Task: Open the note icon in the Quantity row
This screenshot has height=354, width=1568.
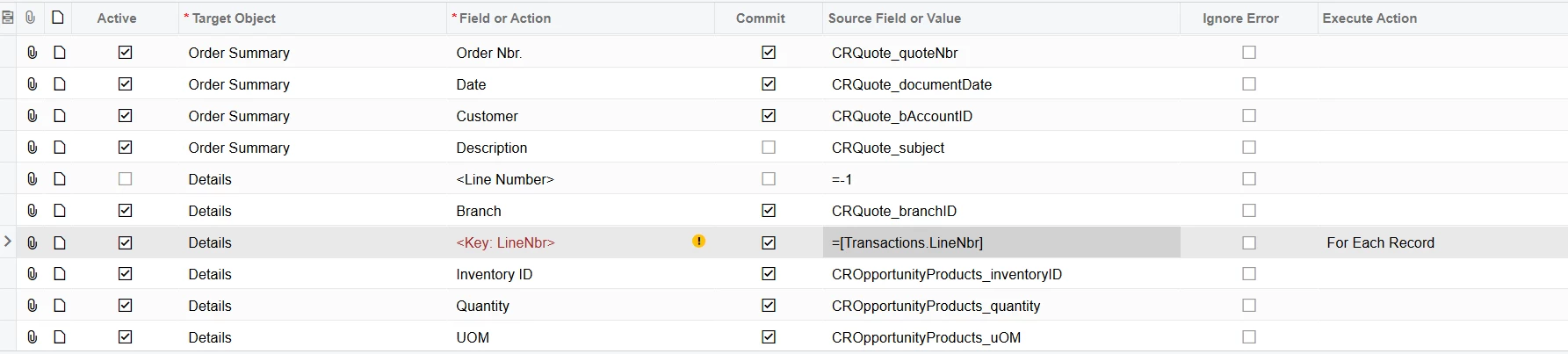Action: 60,306
